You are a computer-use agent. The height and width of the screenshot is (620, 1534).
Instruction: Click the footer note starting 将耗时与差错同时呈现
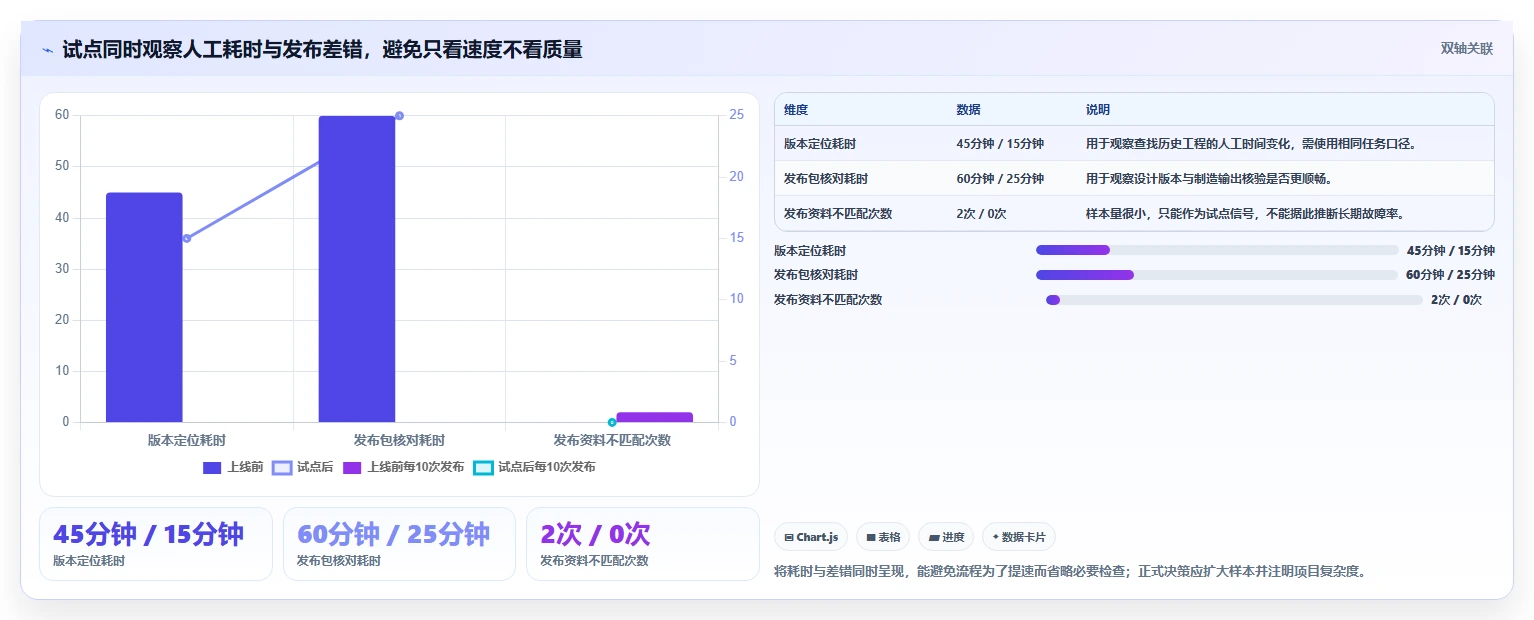1070,572
